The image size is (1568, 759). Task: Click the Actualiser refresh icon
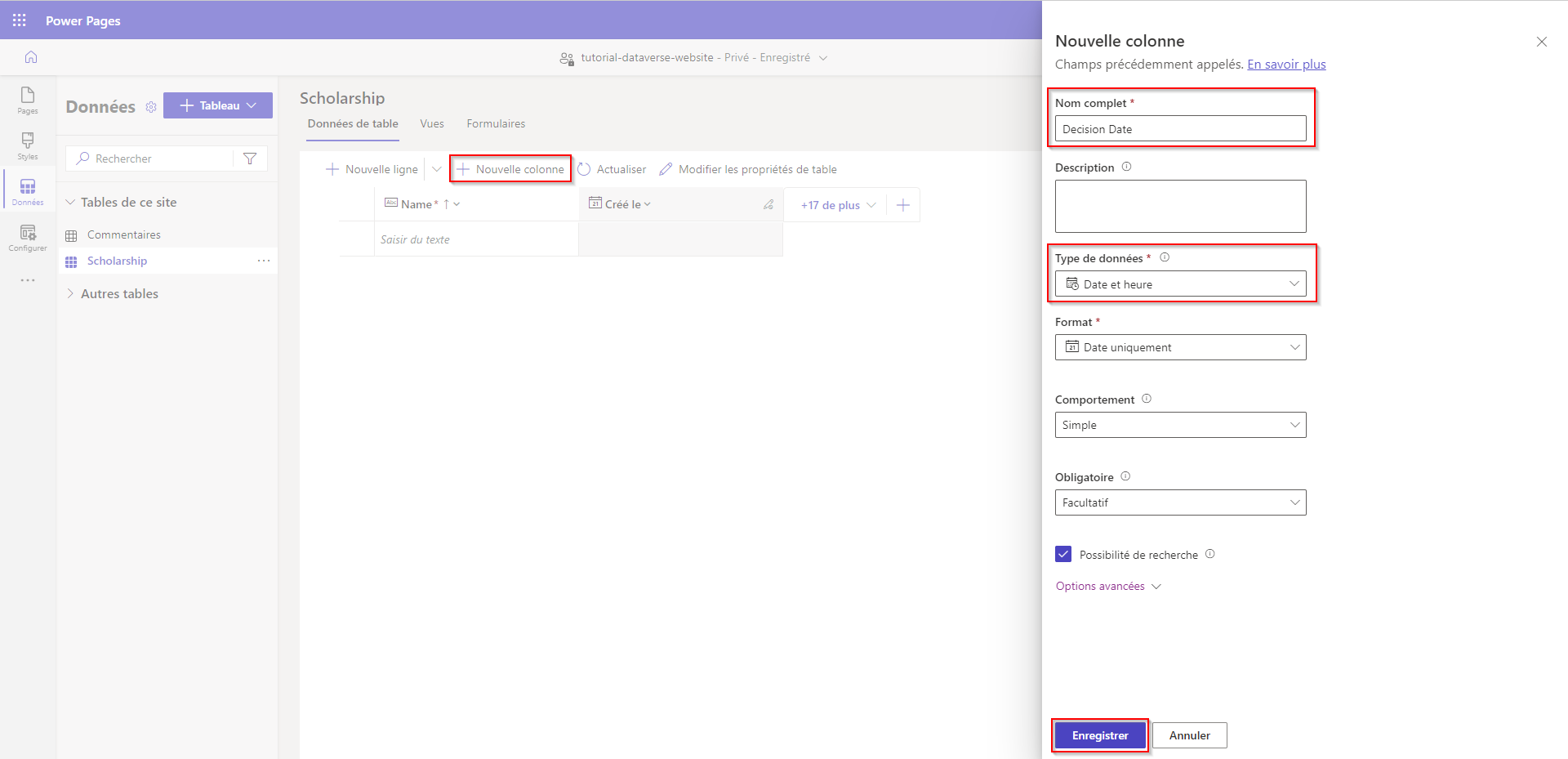click(584, 169)
